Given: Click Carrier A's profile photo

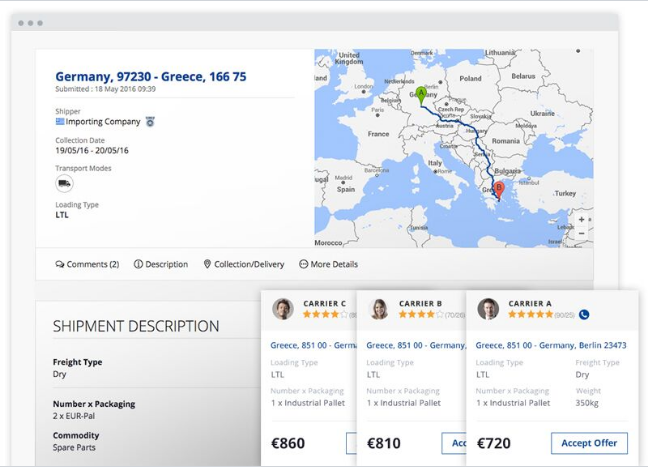Looking at the screenshot, I should pyautogui.click(x=488, y=309).
